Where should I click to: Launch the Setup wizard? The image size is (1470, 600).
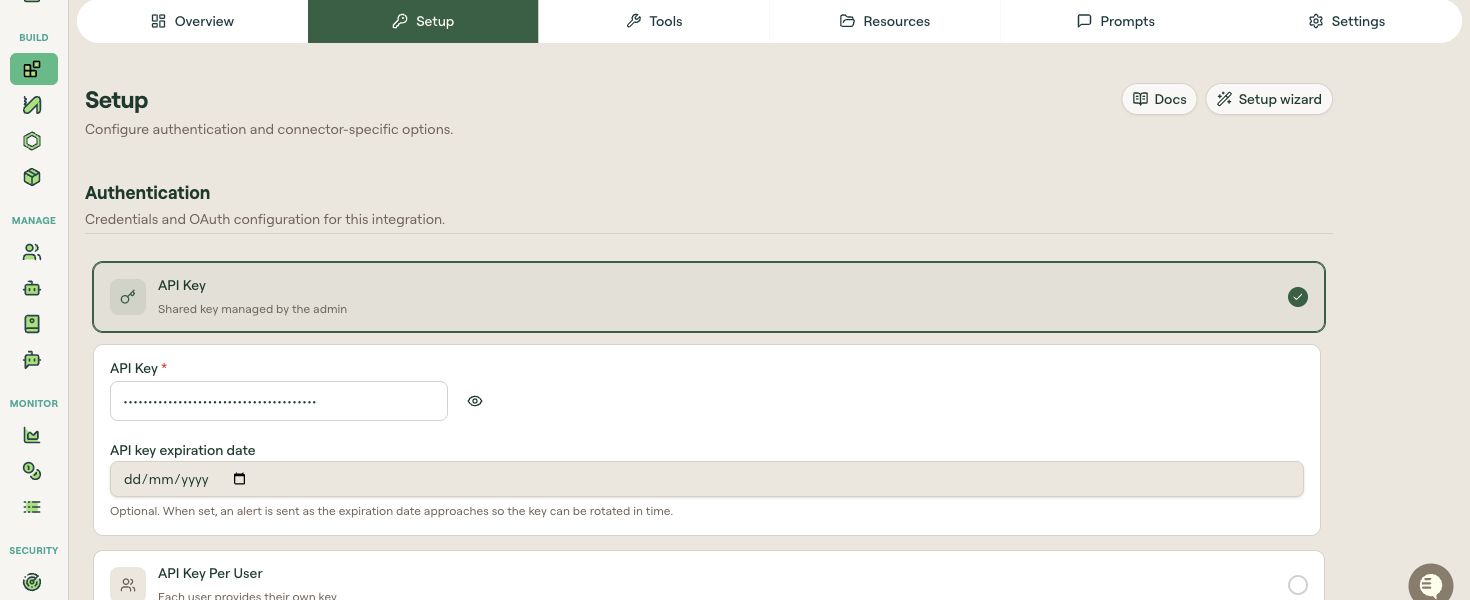tap(1269, 99)
